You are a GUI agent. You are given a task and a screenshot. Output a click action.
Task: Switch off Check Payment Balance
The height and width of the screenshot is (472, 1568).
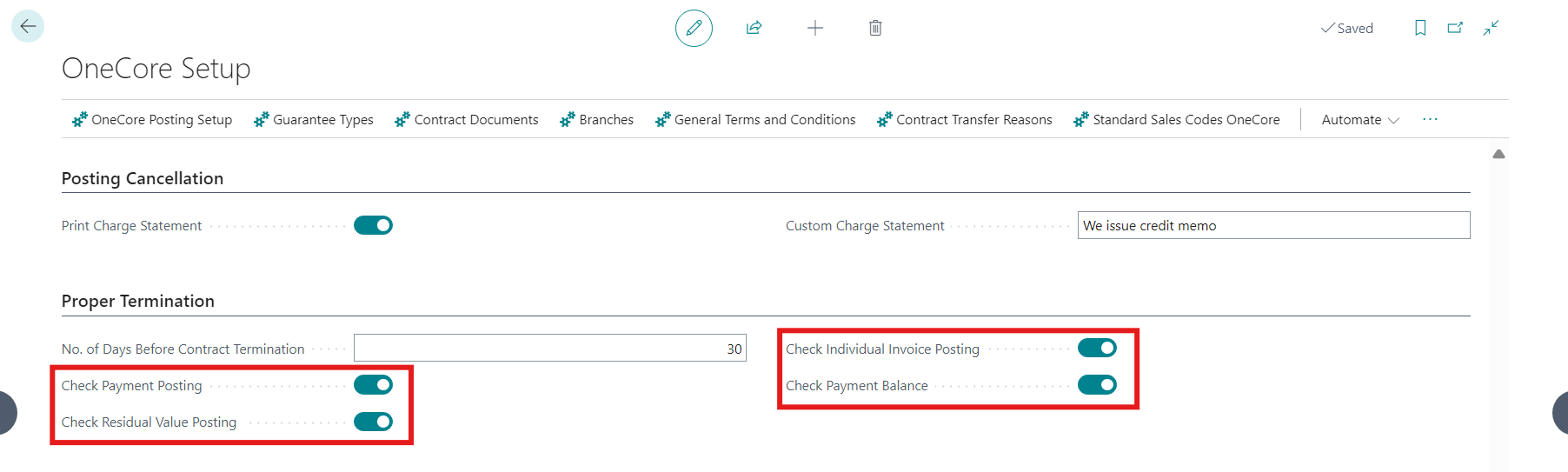pyautogui.click(x=1097, y=385)
